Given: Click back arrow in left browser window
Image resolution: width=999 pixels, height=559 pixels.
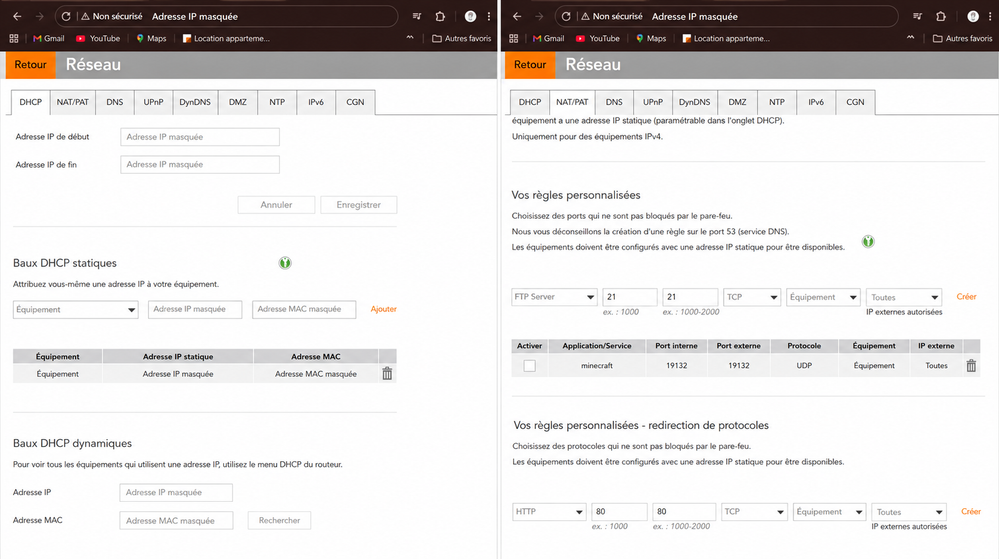Looking at the screenshot, I should click(x=17, y=17).
